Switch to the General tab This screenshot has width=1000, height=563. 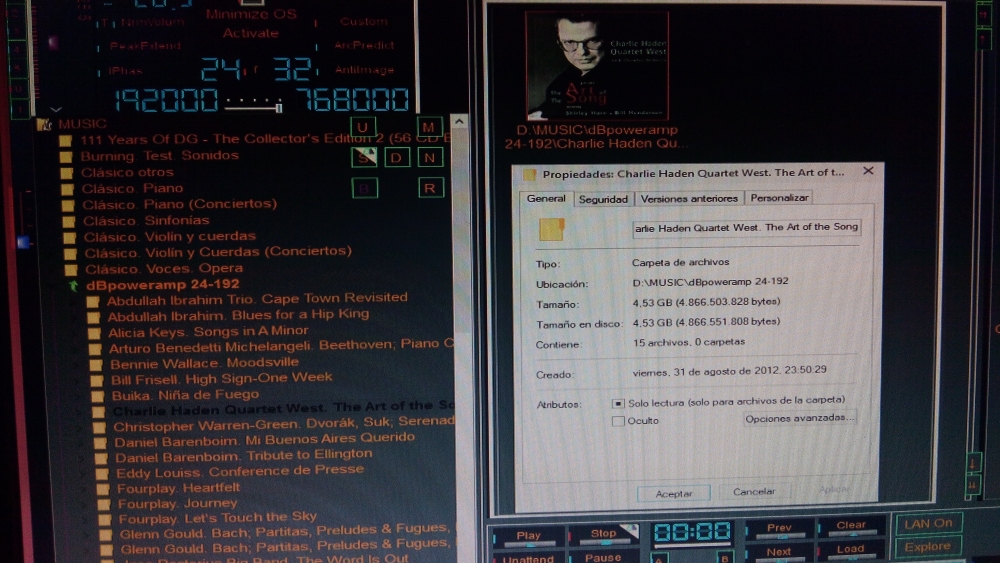pos(546,198)
